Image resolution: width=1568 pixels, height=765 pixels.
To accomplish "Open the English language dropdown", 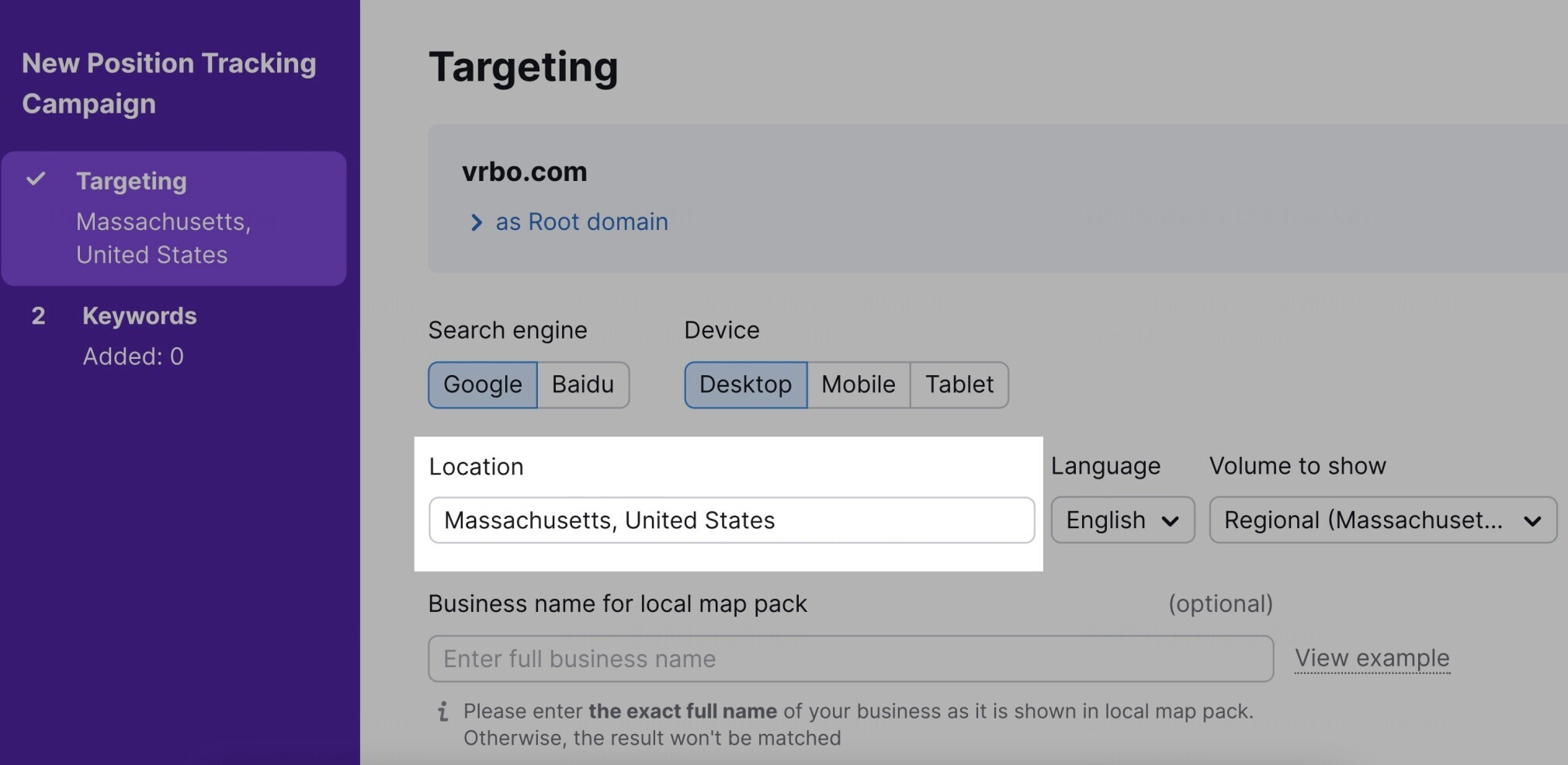I will 1122,520.
